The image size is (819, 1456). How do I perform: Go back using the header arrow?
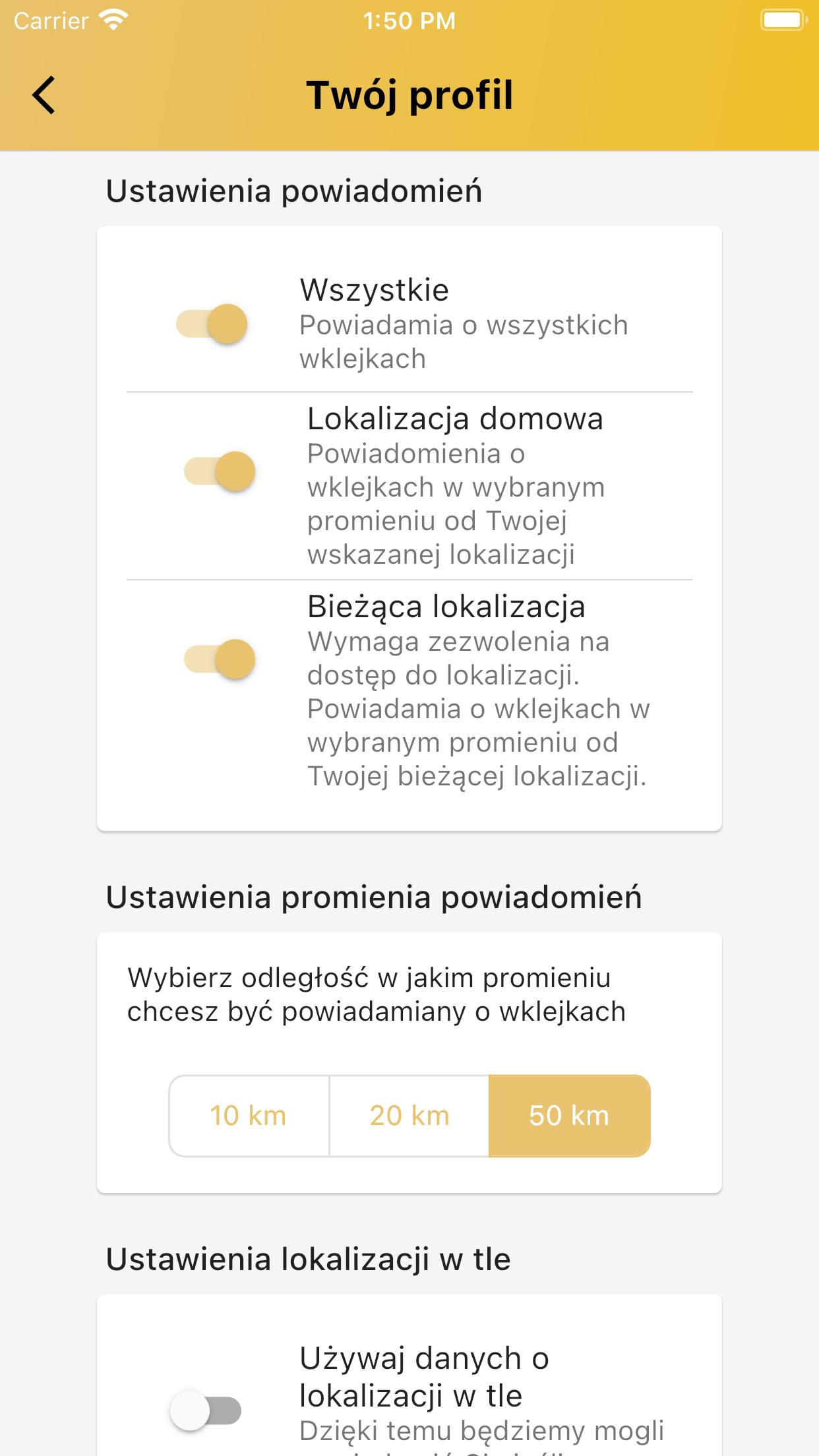pyautogui.click(x=44, y=96)
